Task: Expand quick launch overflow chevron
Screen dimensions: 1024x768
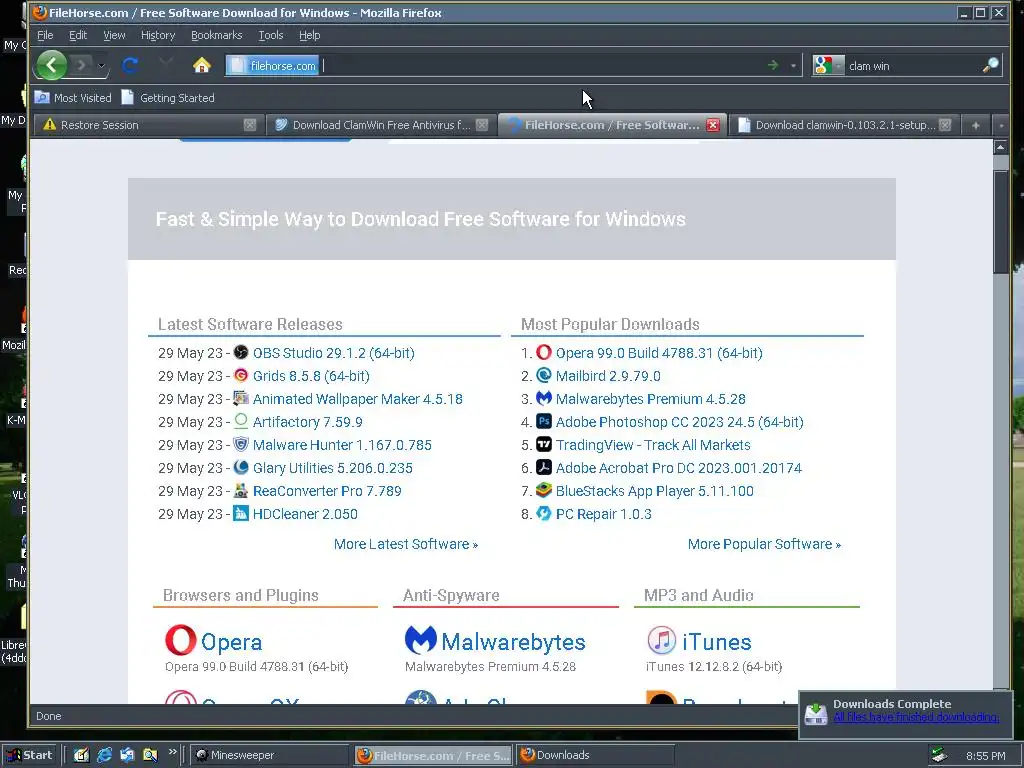Action: point(172,752)
